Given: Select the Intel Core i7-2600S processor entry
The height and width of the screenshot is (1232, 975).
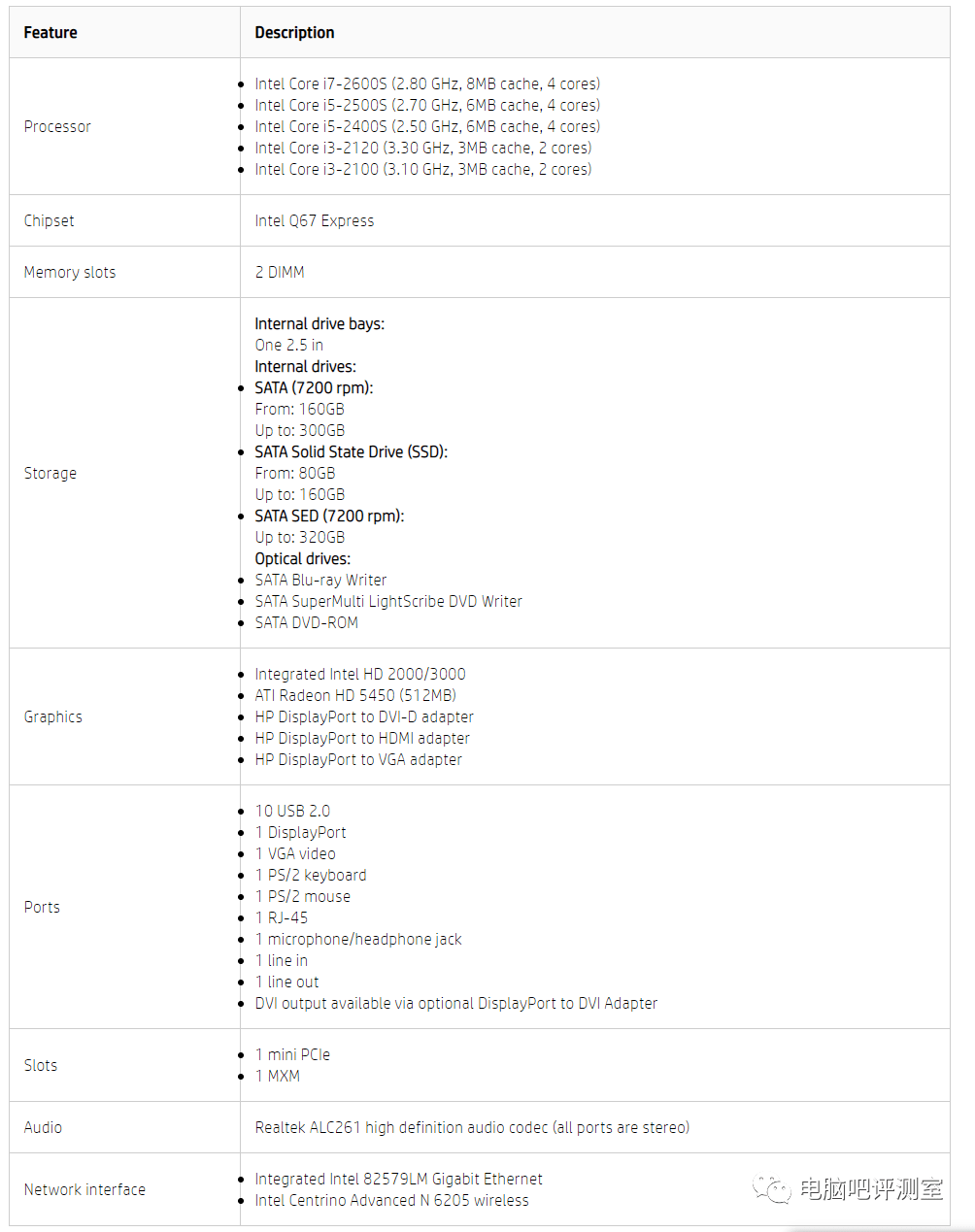Looking at the screenshot, I should coord(427,83).
